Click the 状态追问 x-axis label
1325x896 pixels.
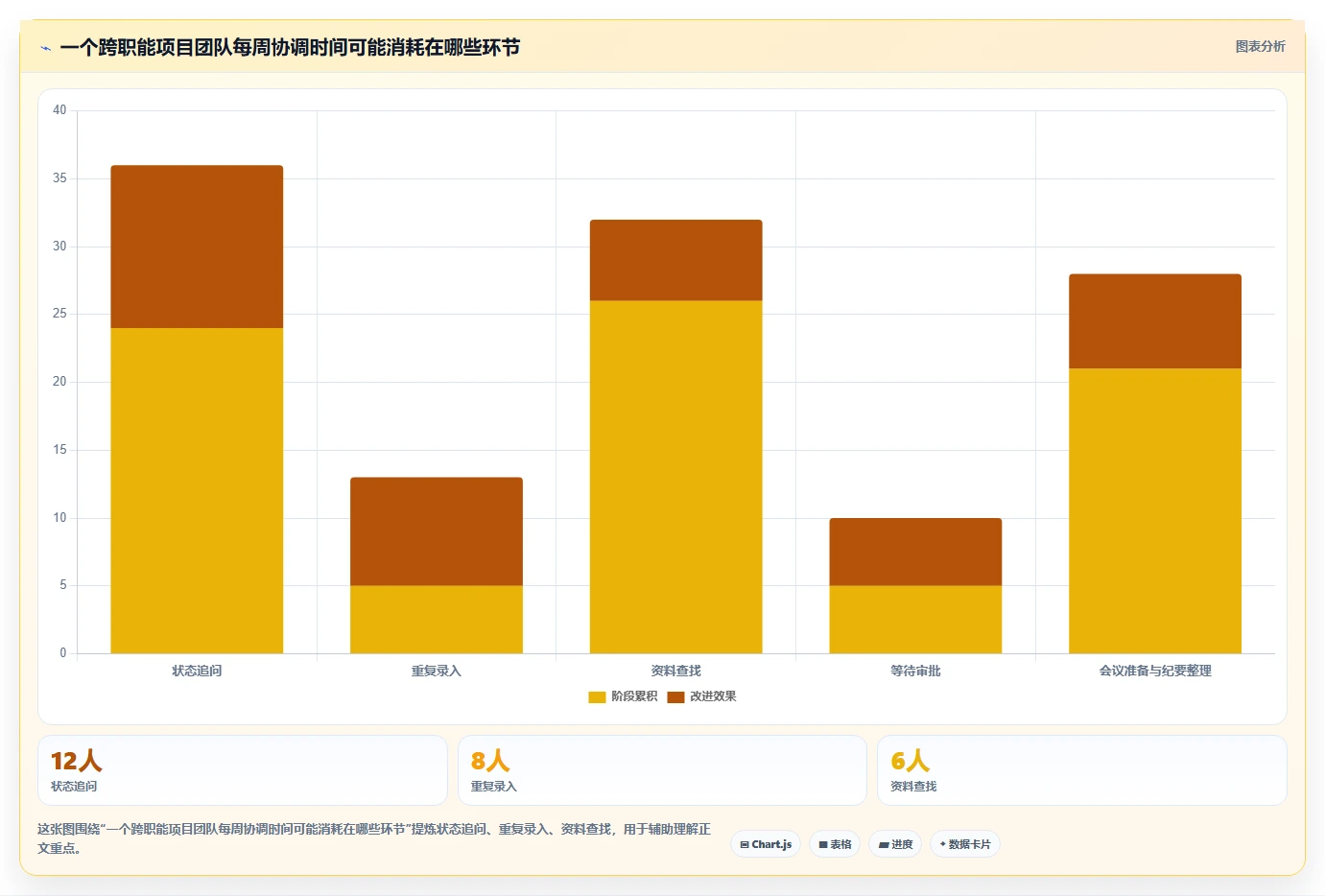tap(197, 671)
